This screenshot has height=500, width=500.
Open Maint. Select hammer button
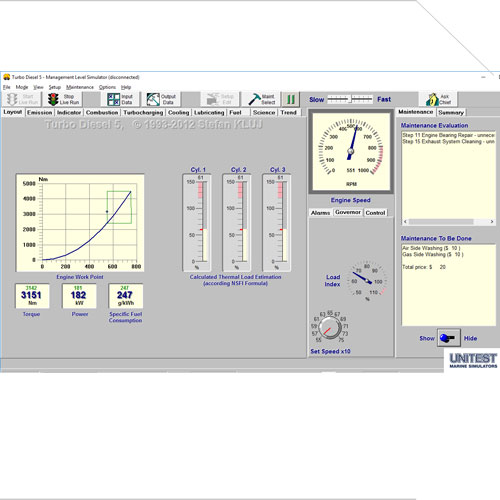pyautogui.click(x=261, y=99)
